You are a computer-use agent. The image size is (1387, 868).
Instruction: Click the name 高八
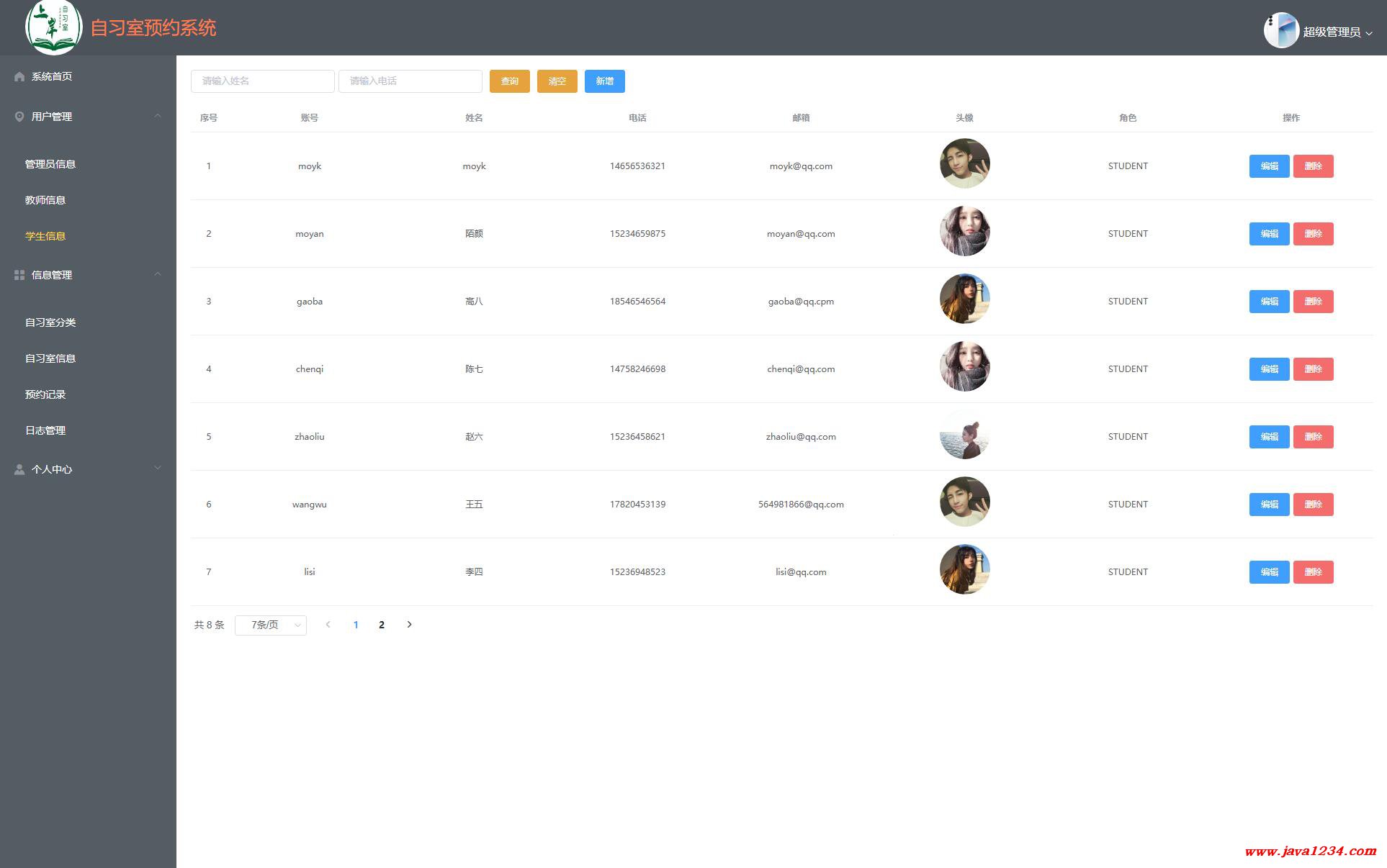point(474,302)
